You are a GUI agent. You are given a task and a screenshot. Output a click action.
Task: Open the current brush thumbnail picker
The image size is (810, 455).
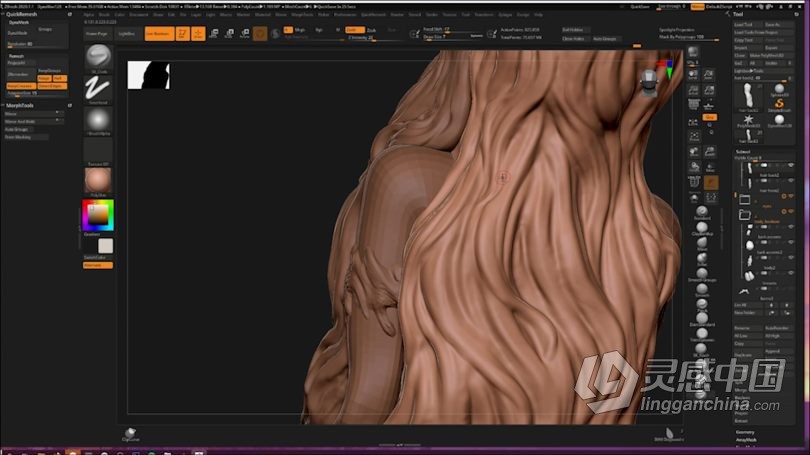[x=98, y=57]
